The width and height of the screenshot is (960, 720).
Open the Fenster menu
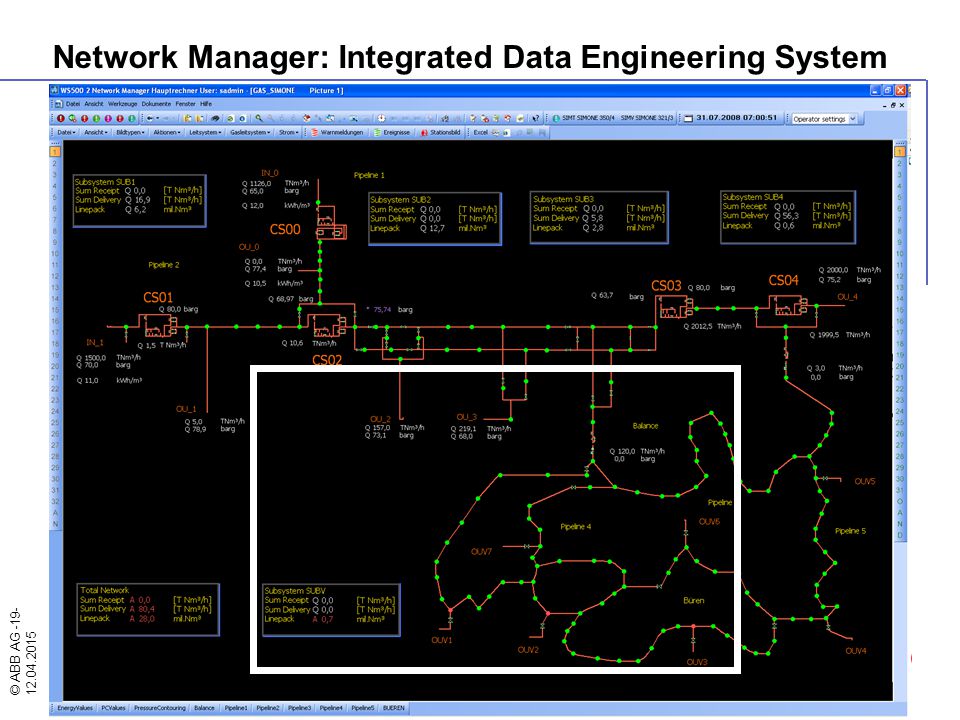pyautogui.click(x=186, y=104)
